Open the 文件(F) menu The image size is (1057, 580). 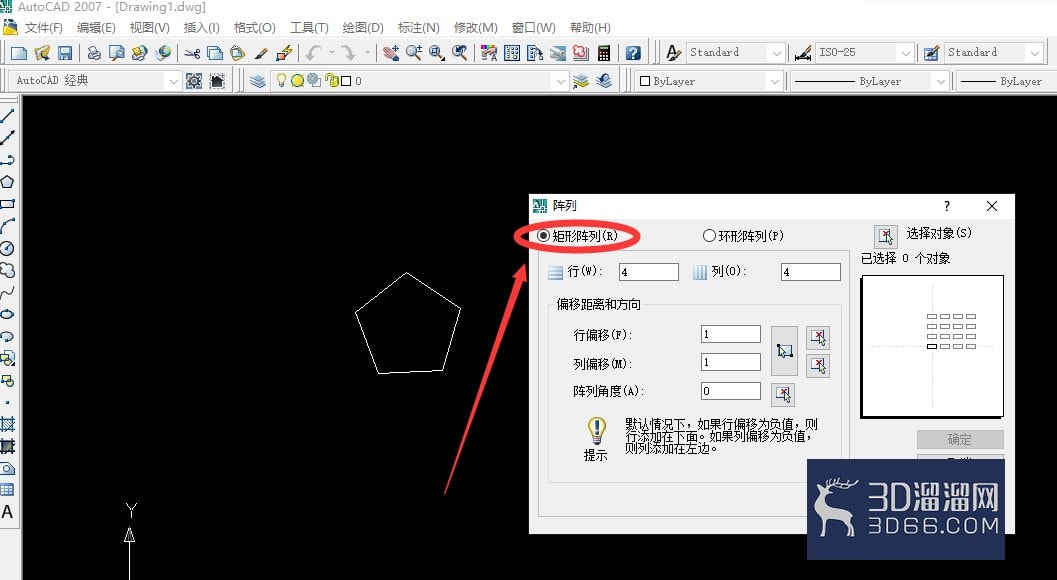click(x=43, y=28)
